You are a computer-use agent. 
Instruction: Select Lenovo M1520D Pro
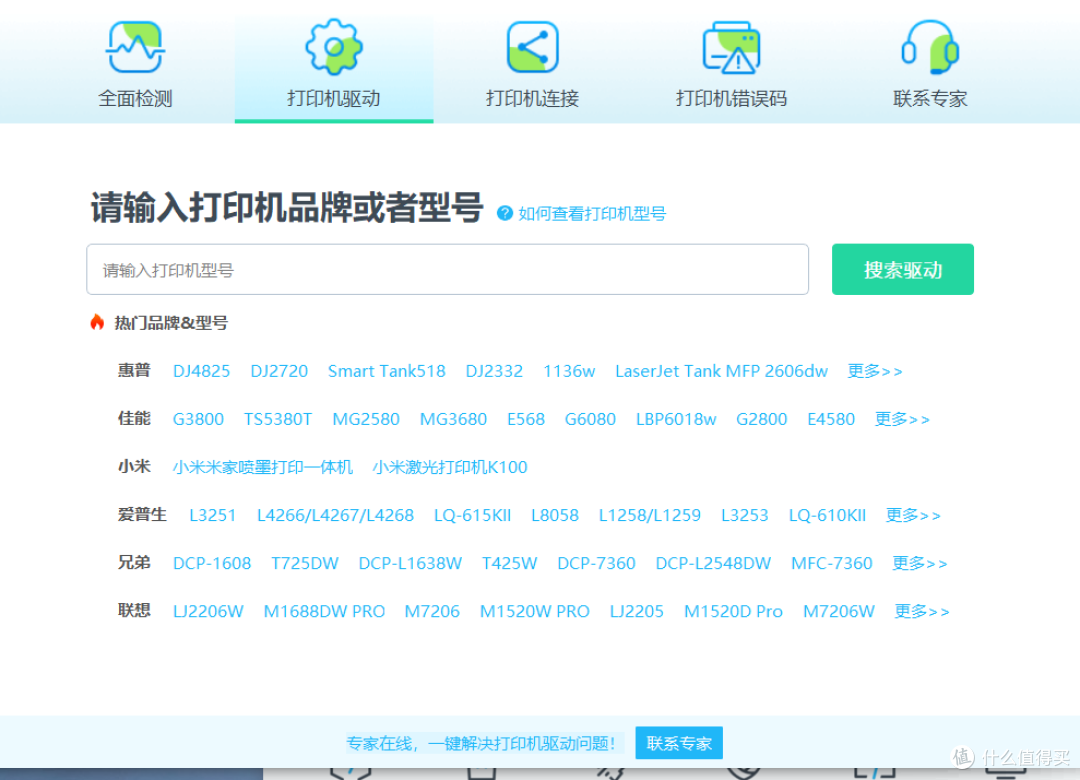pyautogui.click(x=733, y=611)
